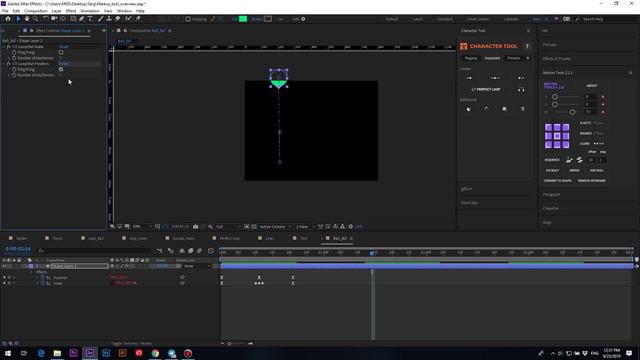Click the current time display 0:00:01:14
This screenshot has width=640, height=360.
click(x=18, y=249)
